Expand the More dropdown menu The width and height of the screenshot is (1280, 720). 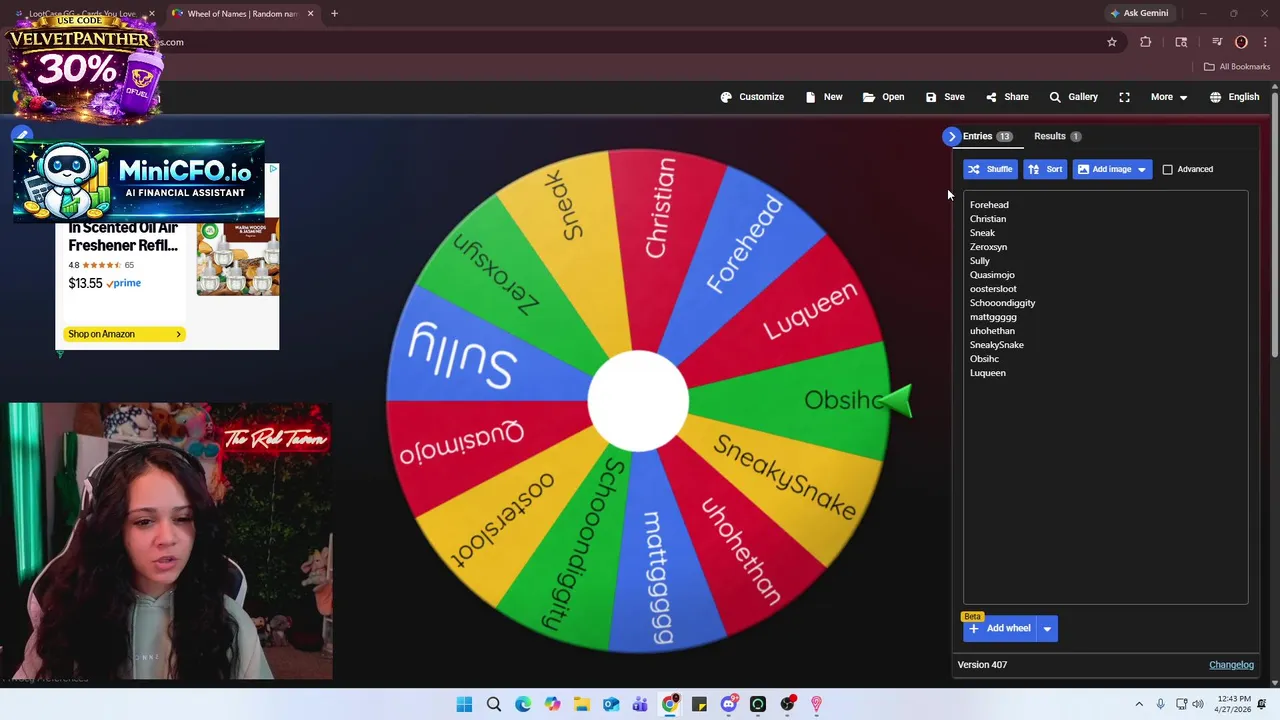click(x=1168, y=97)
